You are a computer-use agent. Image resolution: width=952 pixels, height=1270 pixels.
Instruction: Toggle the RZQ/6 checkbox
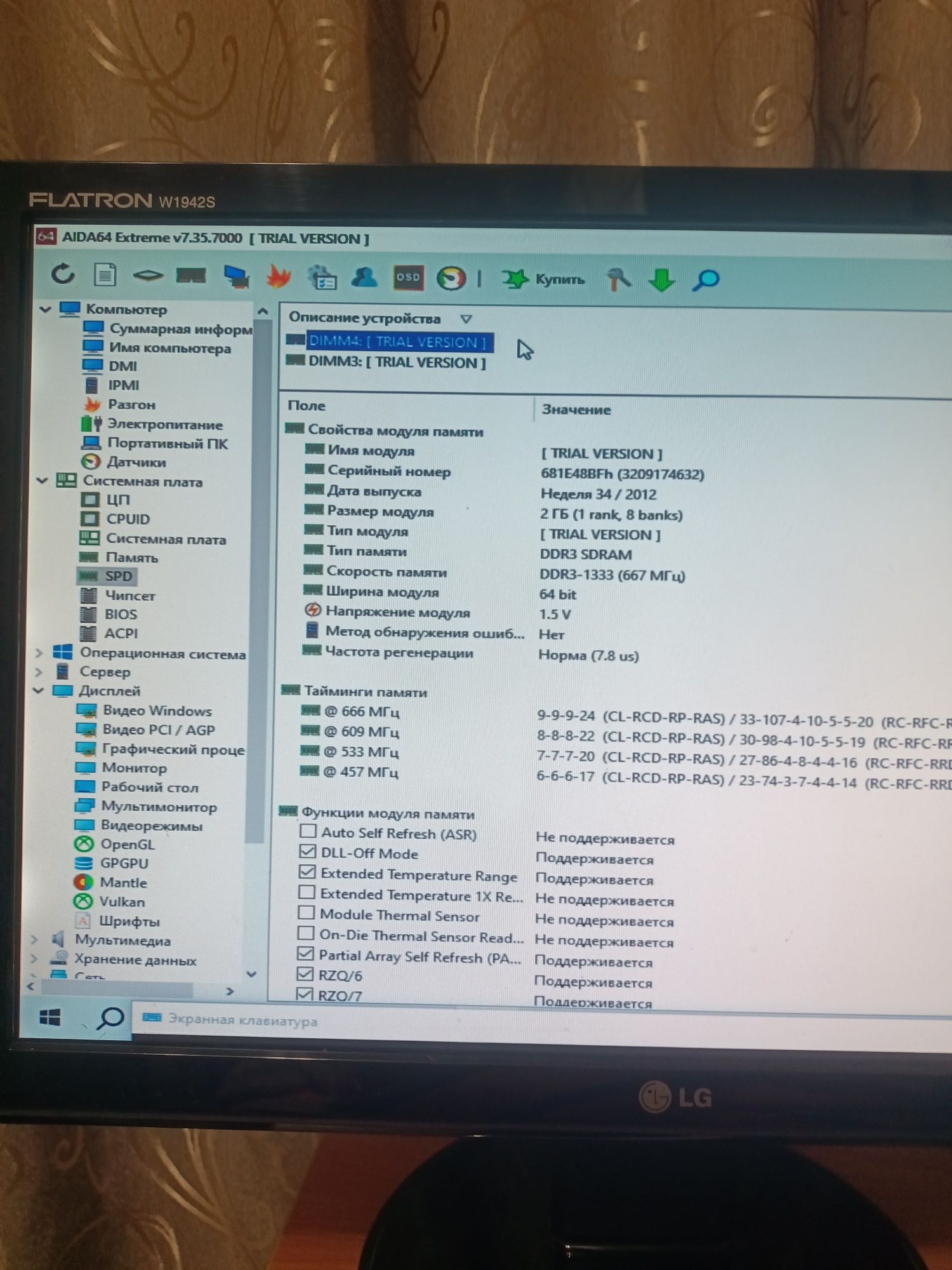coord(305,973)
